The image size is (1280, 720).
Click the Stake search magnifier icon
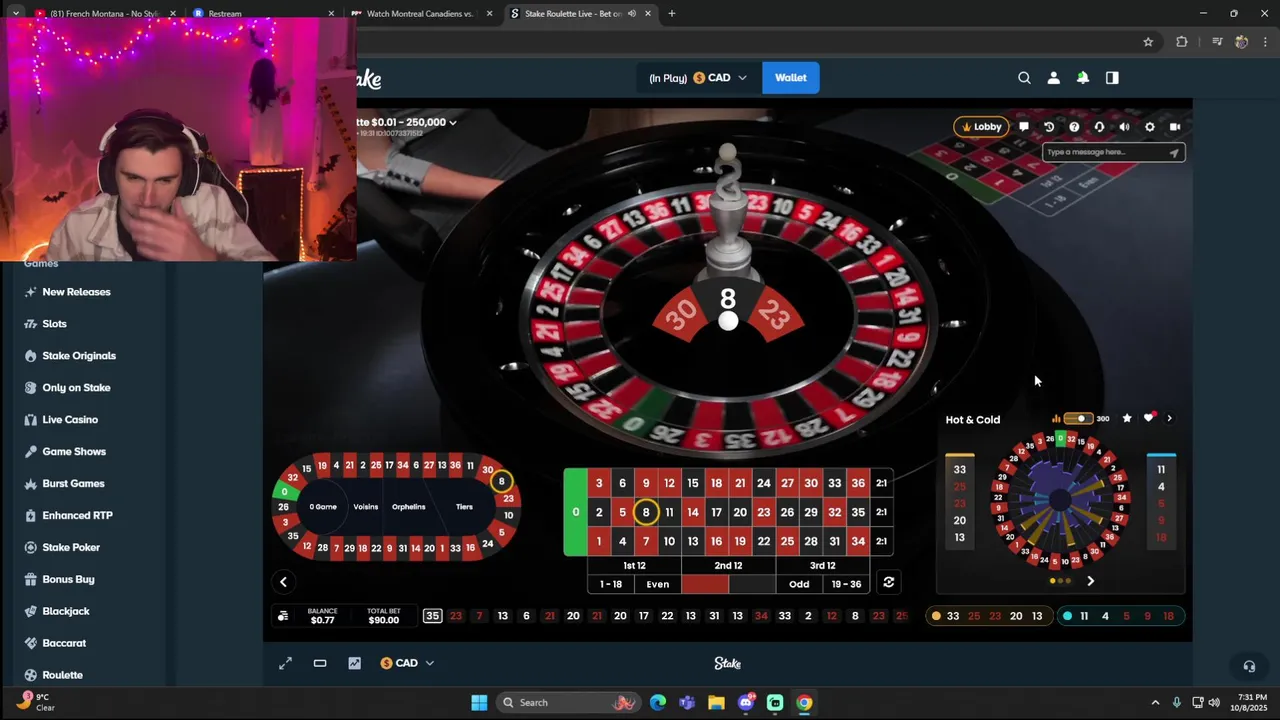click(x=1024, y=78)
